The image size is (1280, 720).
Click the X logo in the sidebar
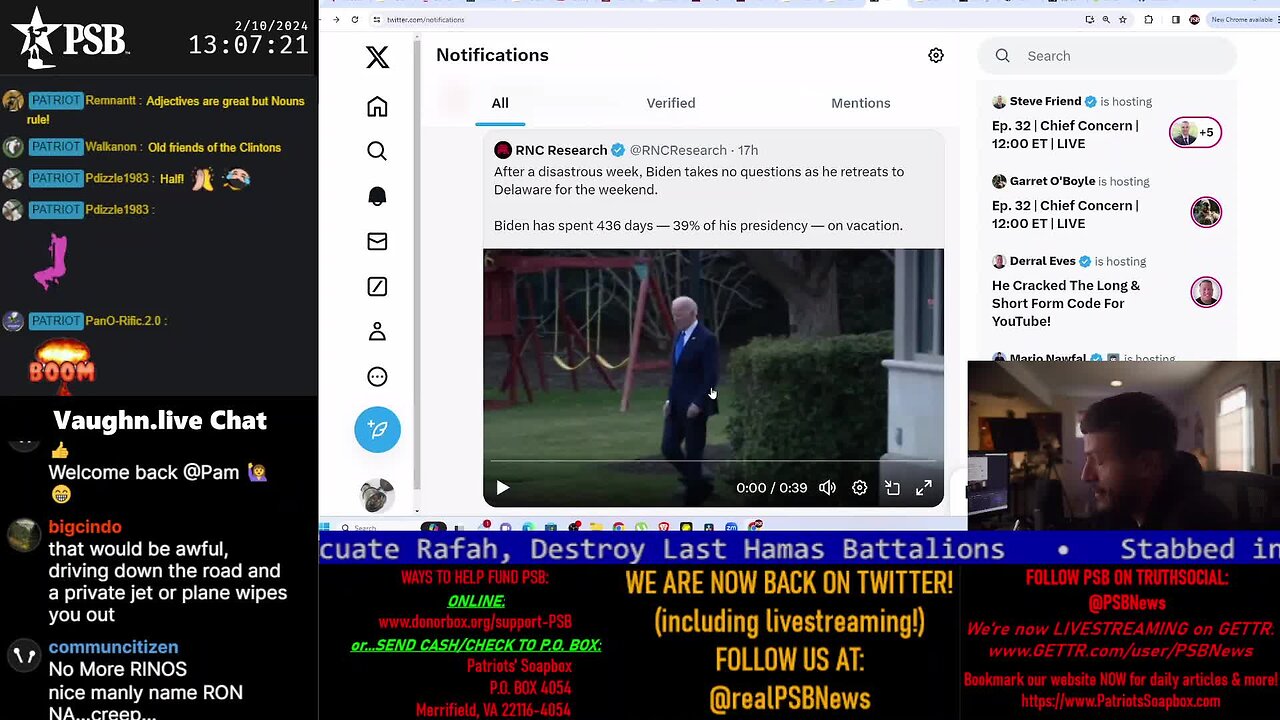[x=377, y=57]
